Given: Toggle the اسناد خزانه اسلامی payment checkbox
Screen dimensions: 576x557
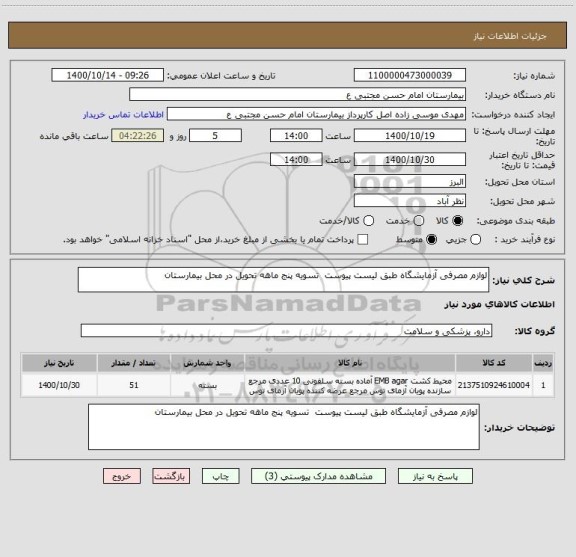Looking at the screenshot, I should pyautogui.click(x=363, y=240).
